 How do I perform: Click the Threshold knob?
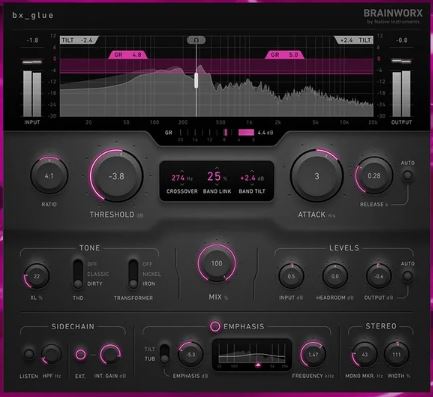[116, 176]
